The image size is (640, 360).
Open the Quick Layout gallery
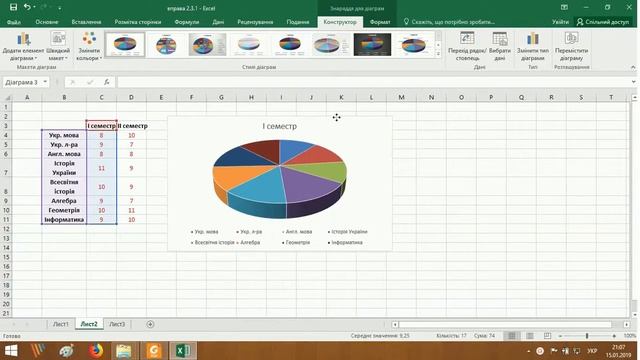click(58, 47)
